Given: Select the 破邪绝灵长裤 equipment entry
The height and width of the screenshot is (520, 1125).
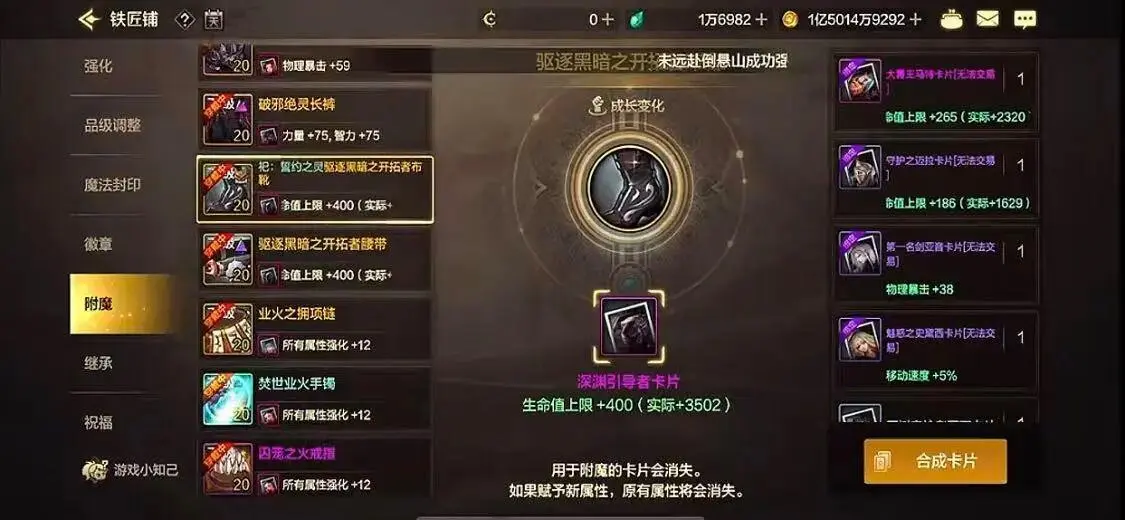Looking at the screenshot, I should pos(314,119).
